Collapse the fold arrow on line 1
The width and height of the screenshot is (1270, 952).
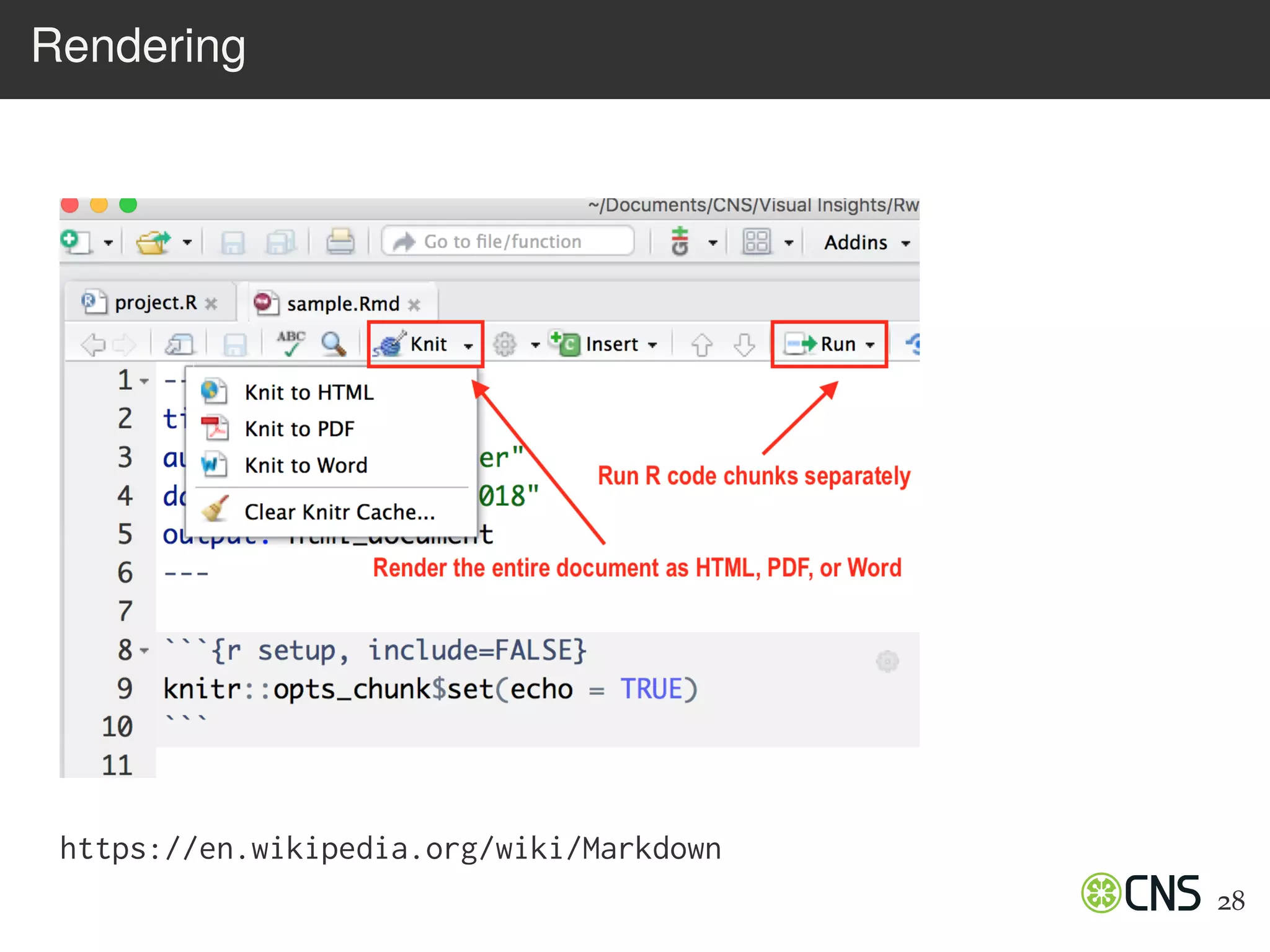144,381
